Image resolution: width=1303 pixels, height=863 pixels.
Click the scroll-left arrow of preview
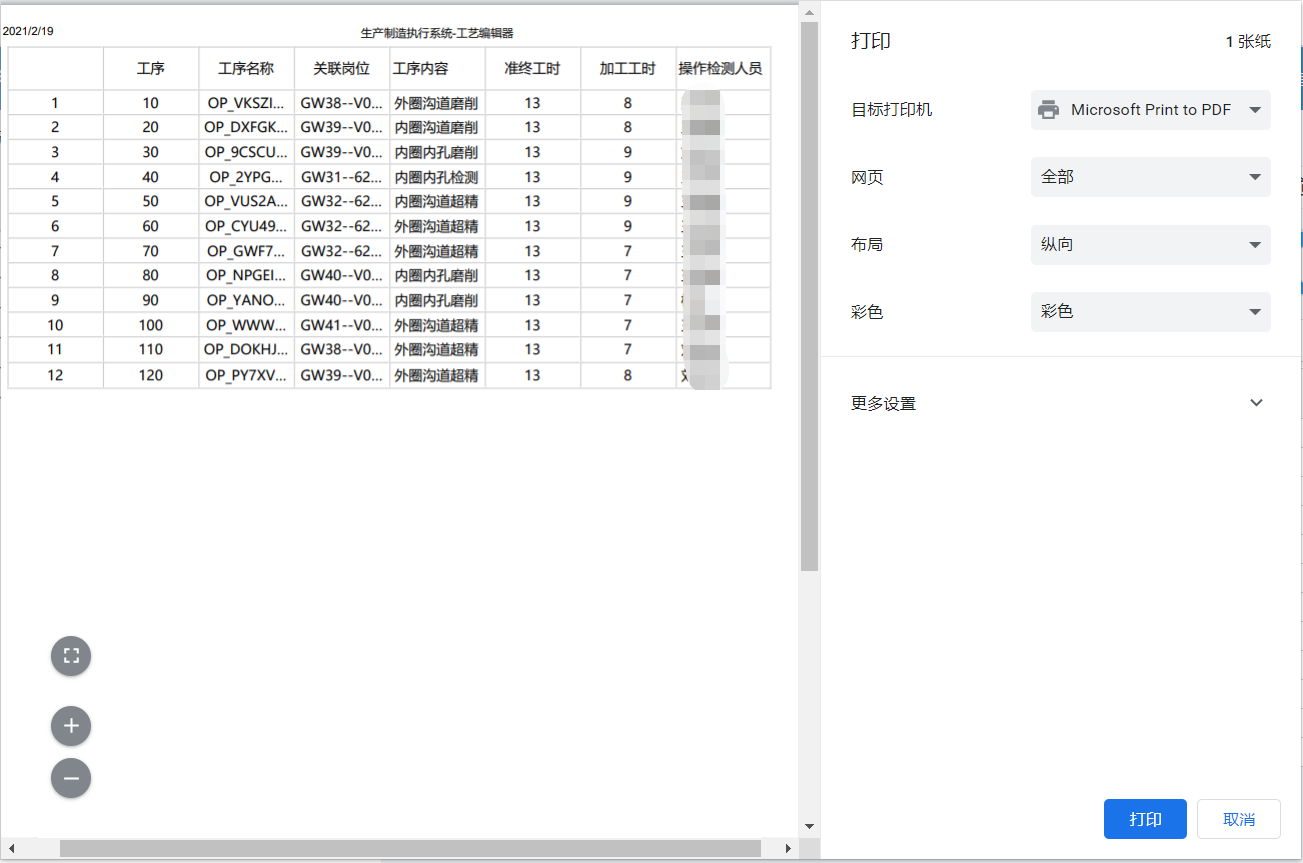[12, 849]
